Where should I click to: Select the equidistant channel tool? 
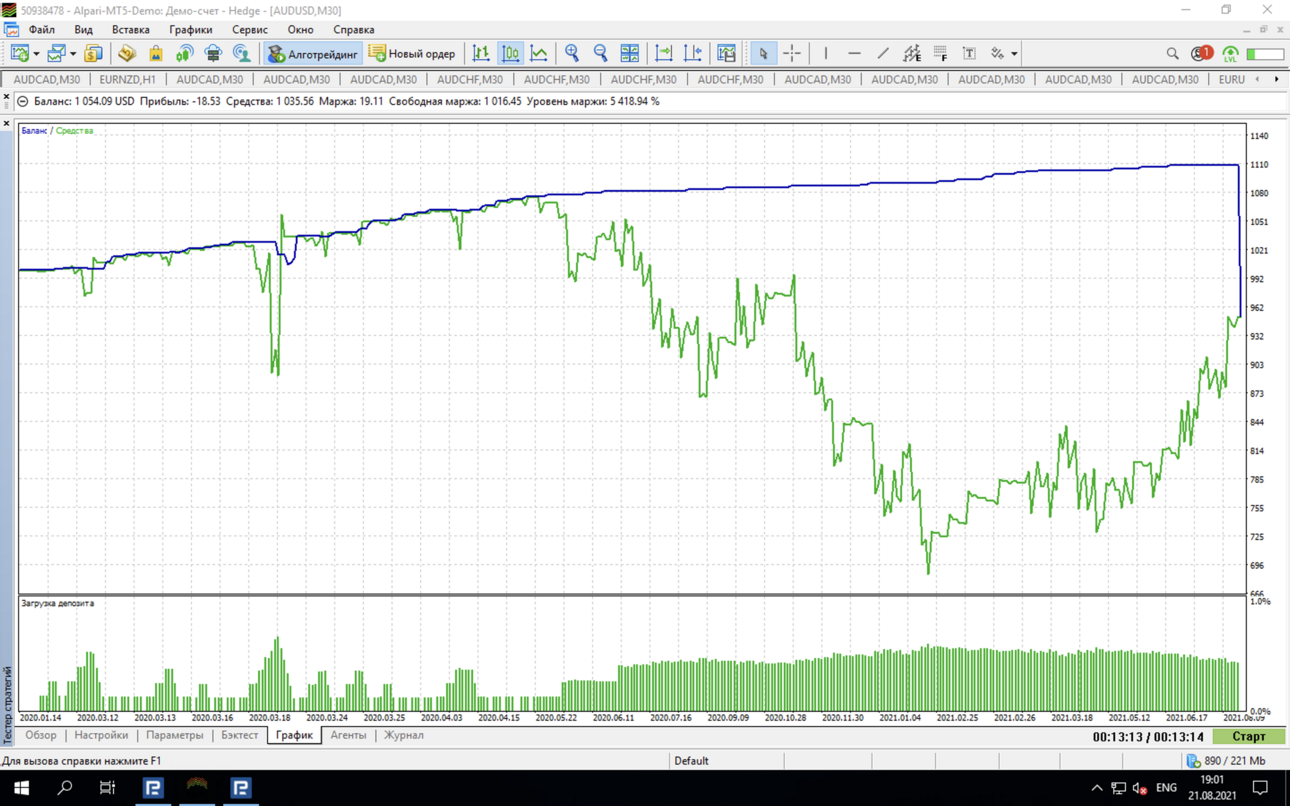[912, 53]
